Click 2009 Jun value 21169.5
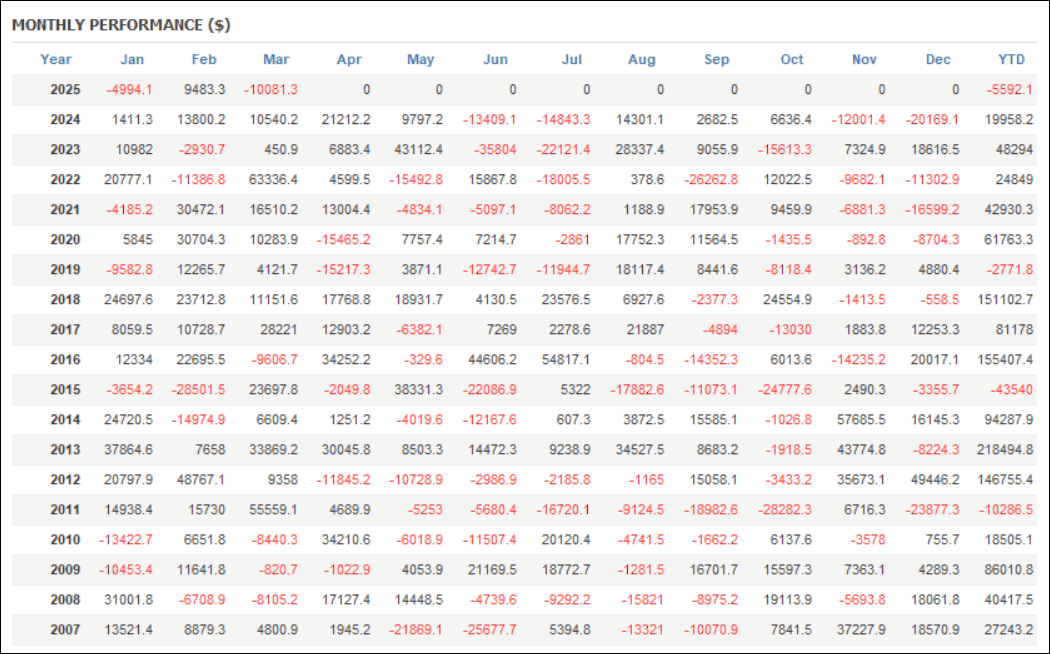Viewport: 1050px width, 654px height. tap(492, 570)
